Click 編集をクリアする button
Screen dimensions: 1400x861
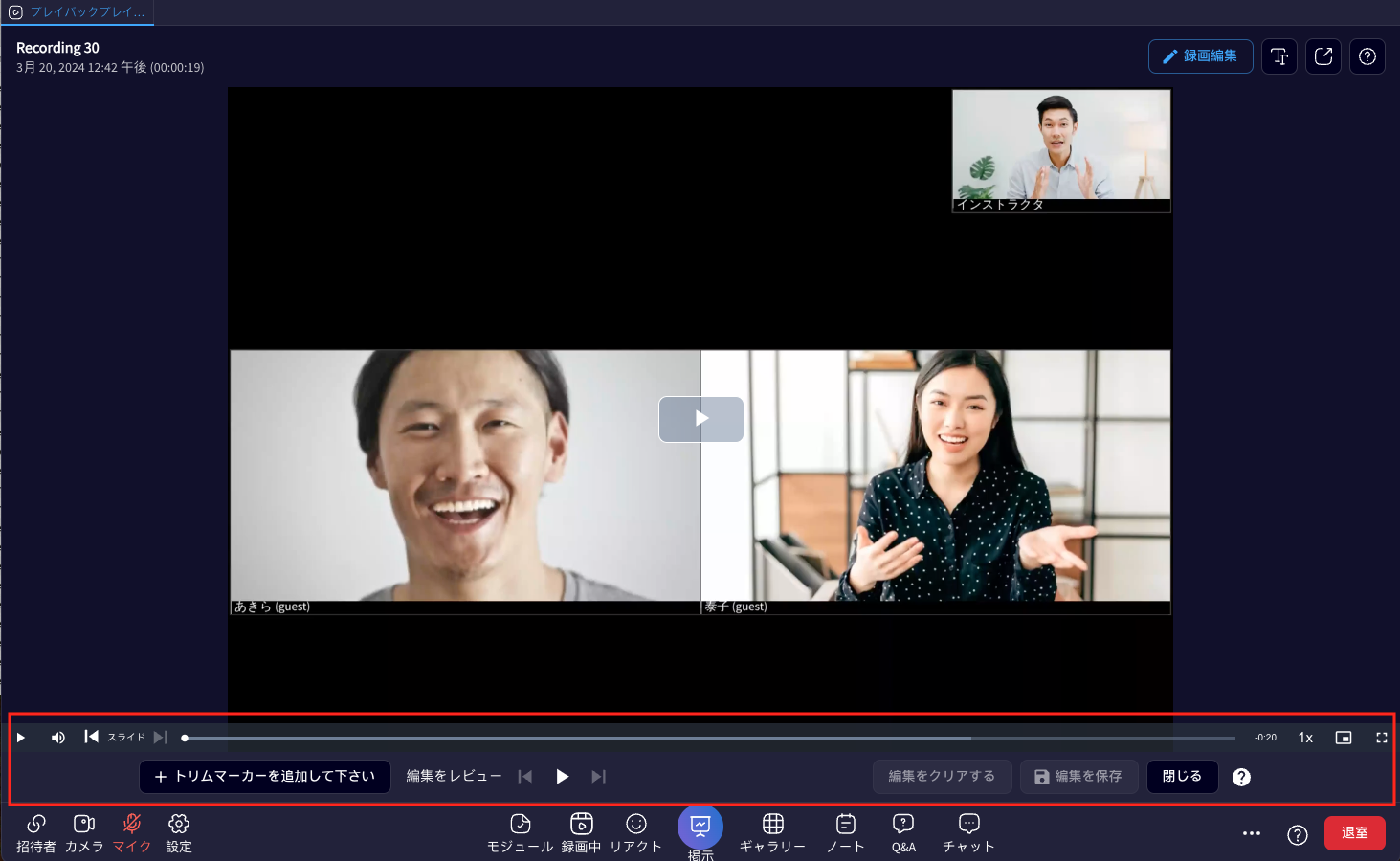click(942, 777)
